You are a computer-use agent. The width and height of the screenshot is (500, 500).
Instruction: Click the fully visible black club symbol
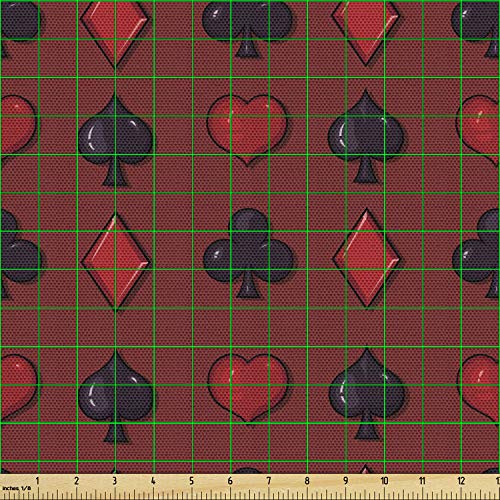tap(248, 253)
